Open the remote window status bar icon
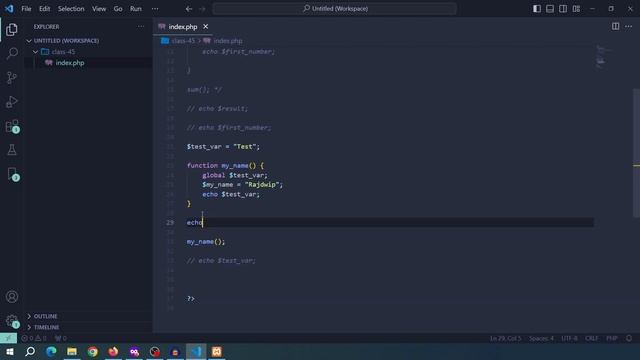Viewport: 640px width, 360px height. 8,338
